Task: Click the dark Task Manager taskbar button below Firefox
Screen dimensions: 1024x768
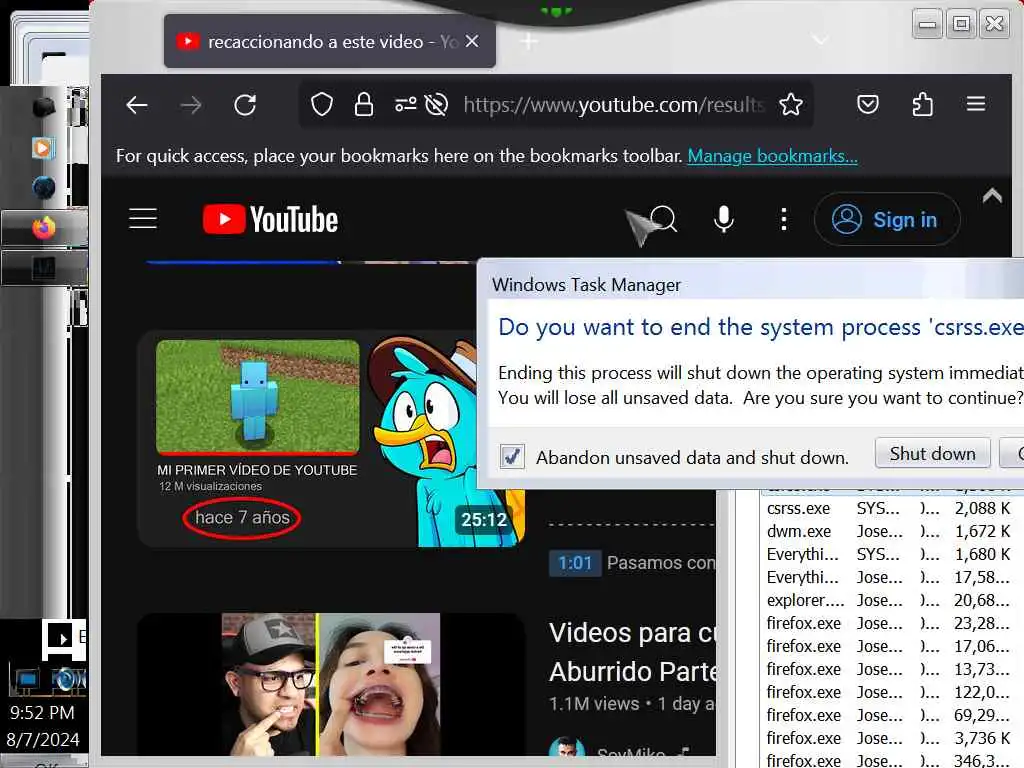Action: tap(44, 268)
